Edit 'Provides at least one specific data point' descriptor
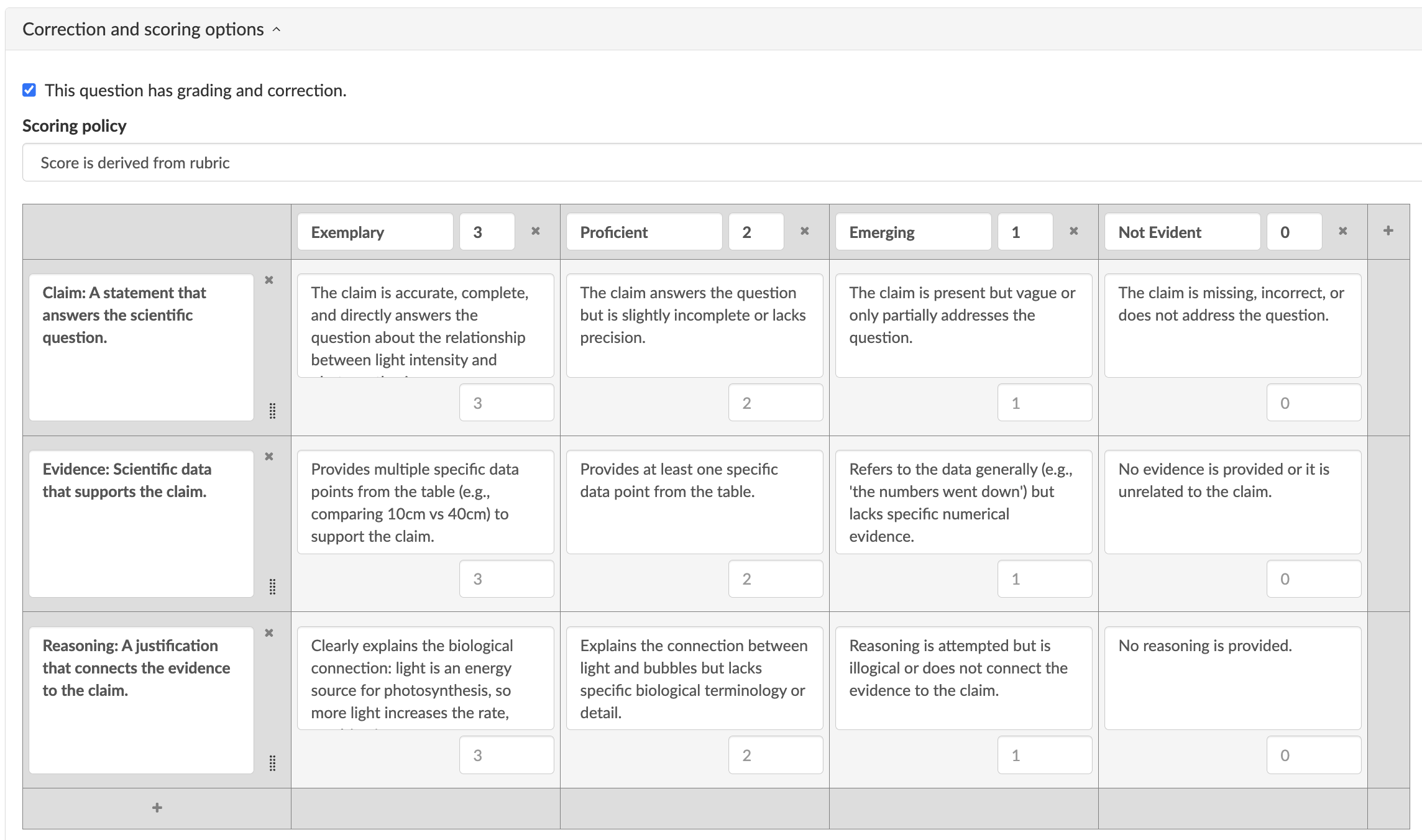This screenshot has height=840, width=1422. click(695, 502)
